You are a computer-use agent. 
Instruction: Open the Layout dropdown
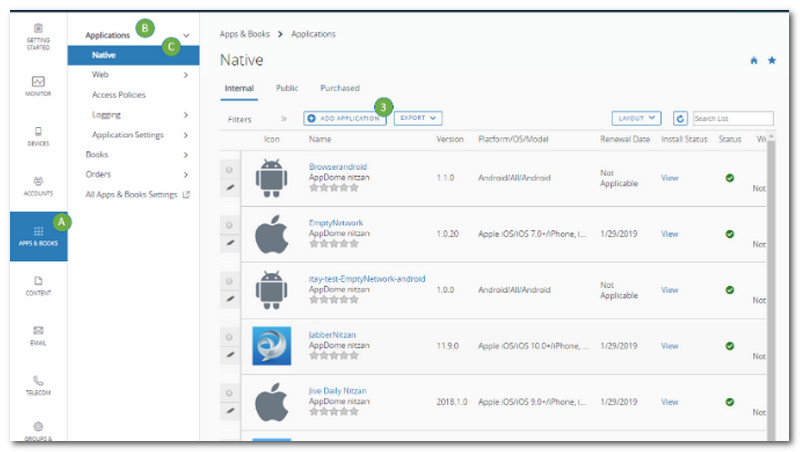pos(636,118)
